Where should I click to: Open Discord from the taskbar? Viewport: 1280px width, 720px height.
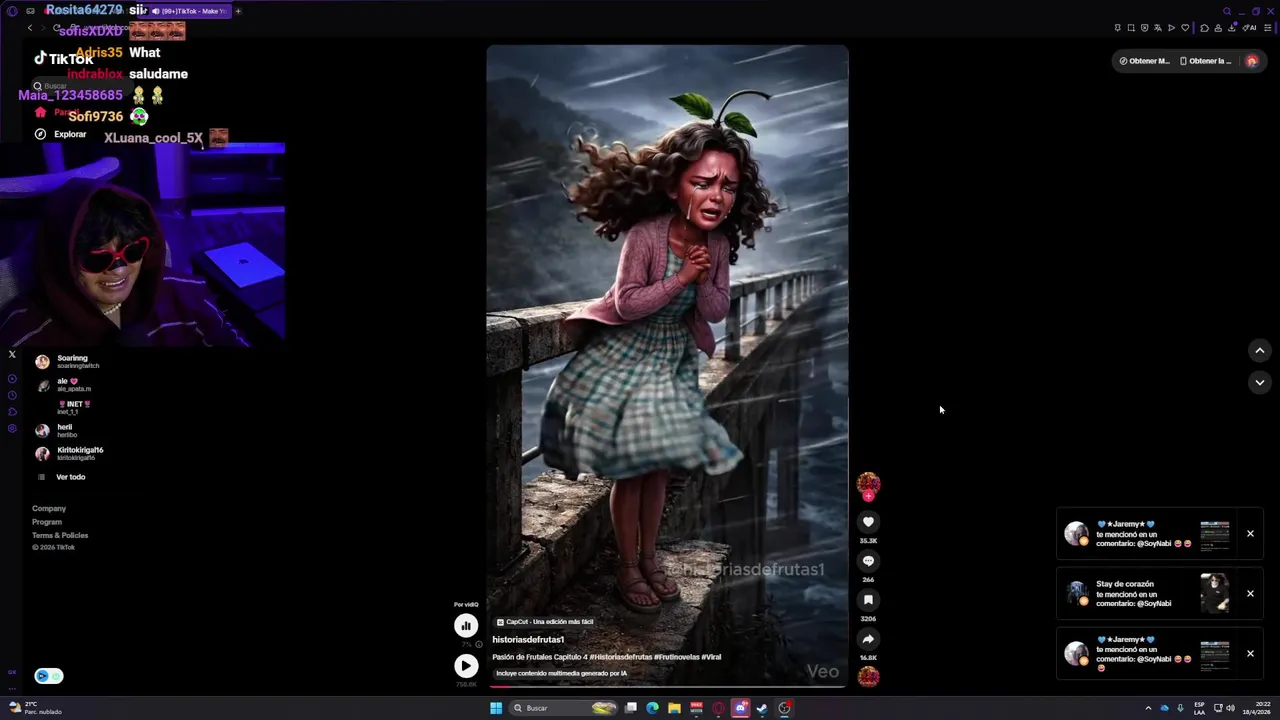pyautogui.click(x=741, y=708)
